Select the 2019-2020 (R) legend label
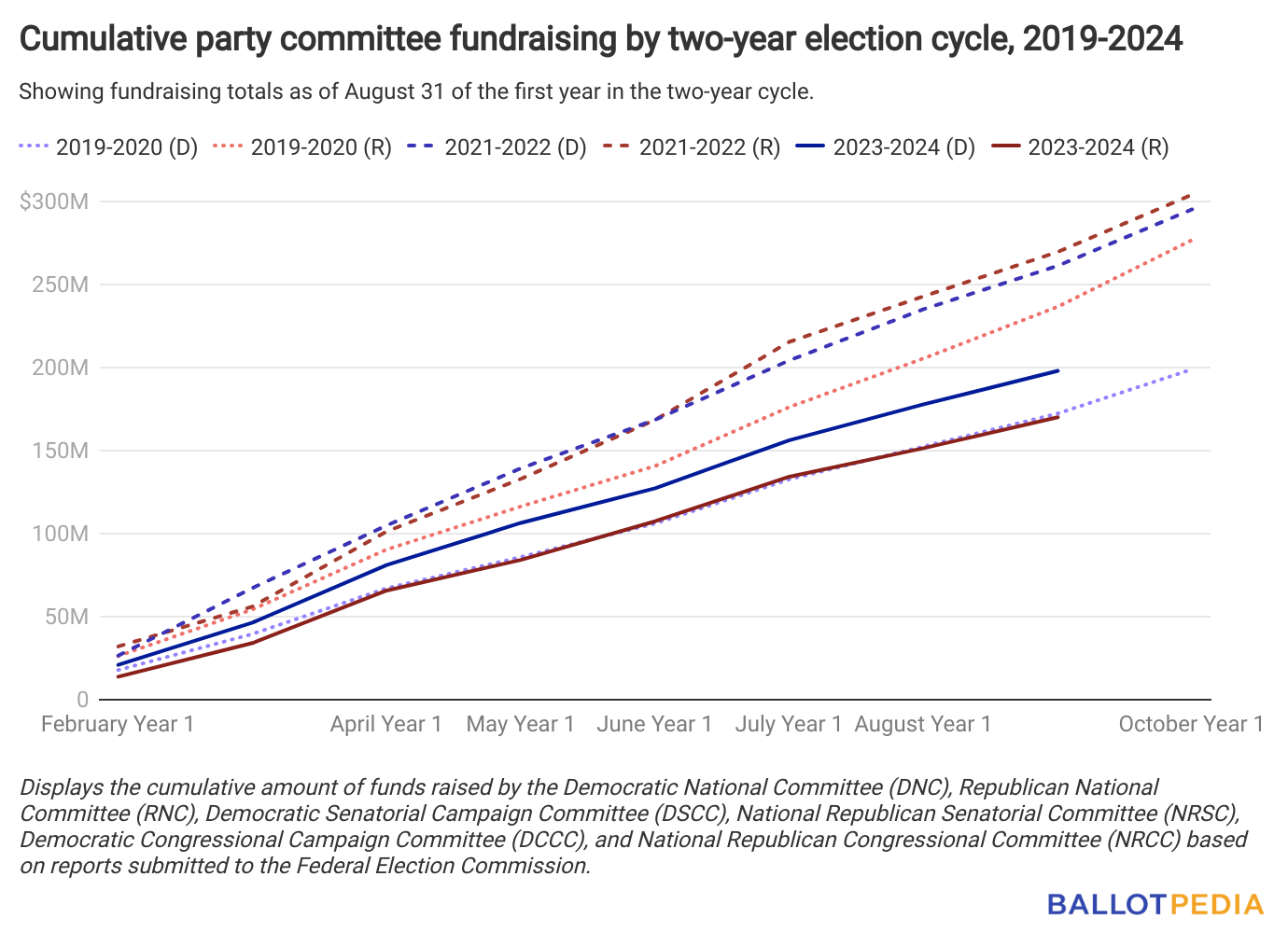Viewport: 1288px width, 946px height. click(x=321, y=147)
